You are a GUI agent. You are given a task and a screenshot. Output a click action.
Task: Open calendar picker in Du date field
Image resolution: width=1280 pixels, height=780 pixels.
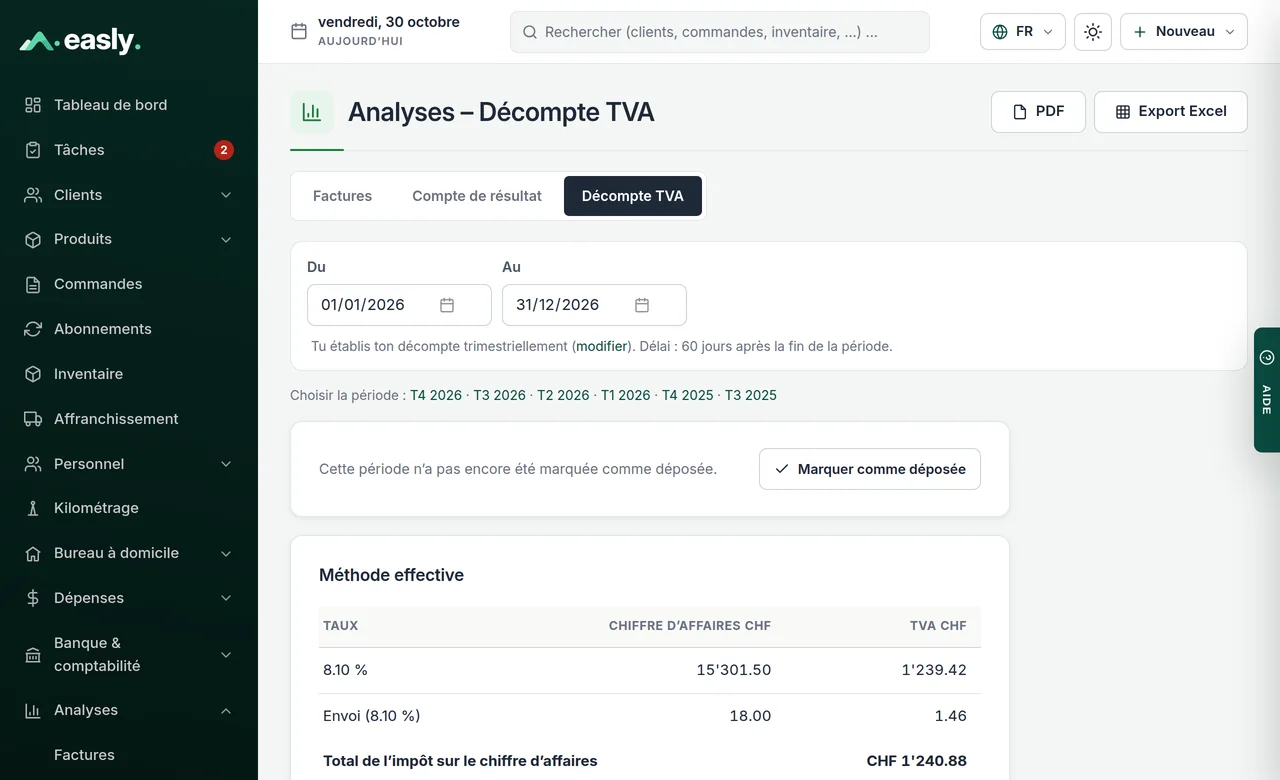tap(447, 305)
